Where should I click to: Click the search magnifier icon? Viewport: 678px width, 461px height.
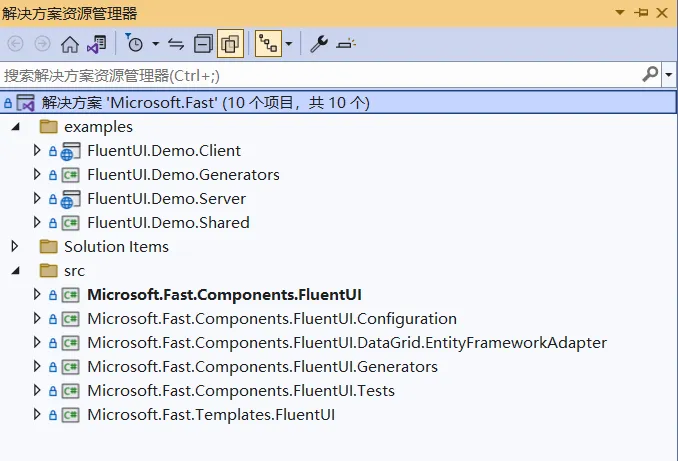click(x=650, y=75)
